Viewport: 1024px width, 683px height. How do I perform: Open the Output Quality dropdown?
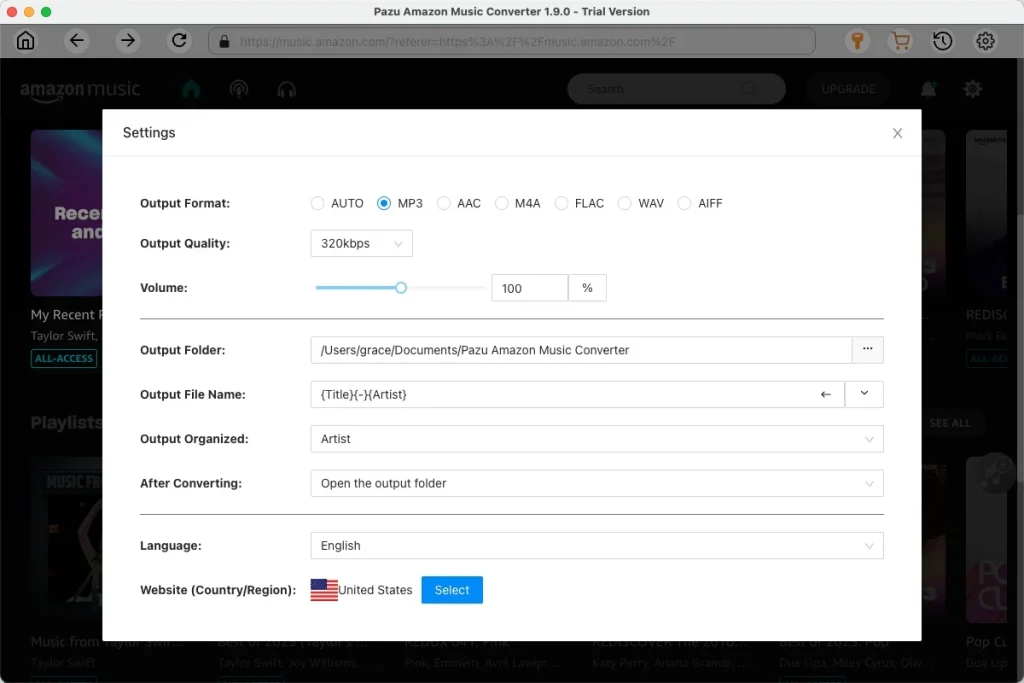pos(361,243)
